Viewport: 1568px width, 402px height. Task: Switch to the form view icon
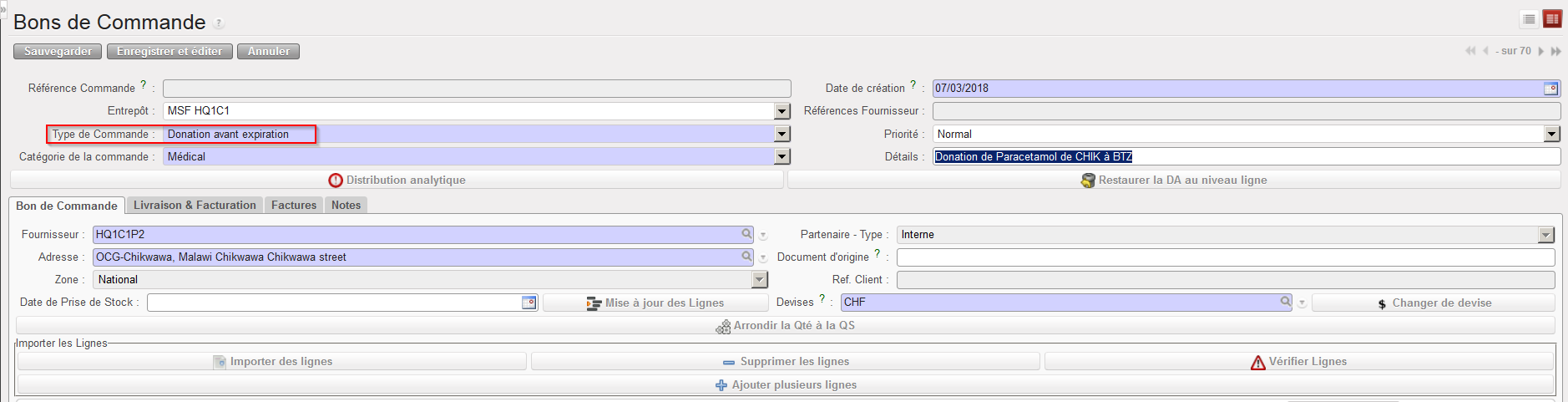[1552, 19]
